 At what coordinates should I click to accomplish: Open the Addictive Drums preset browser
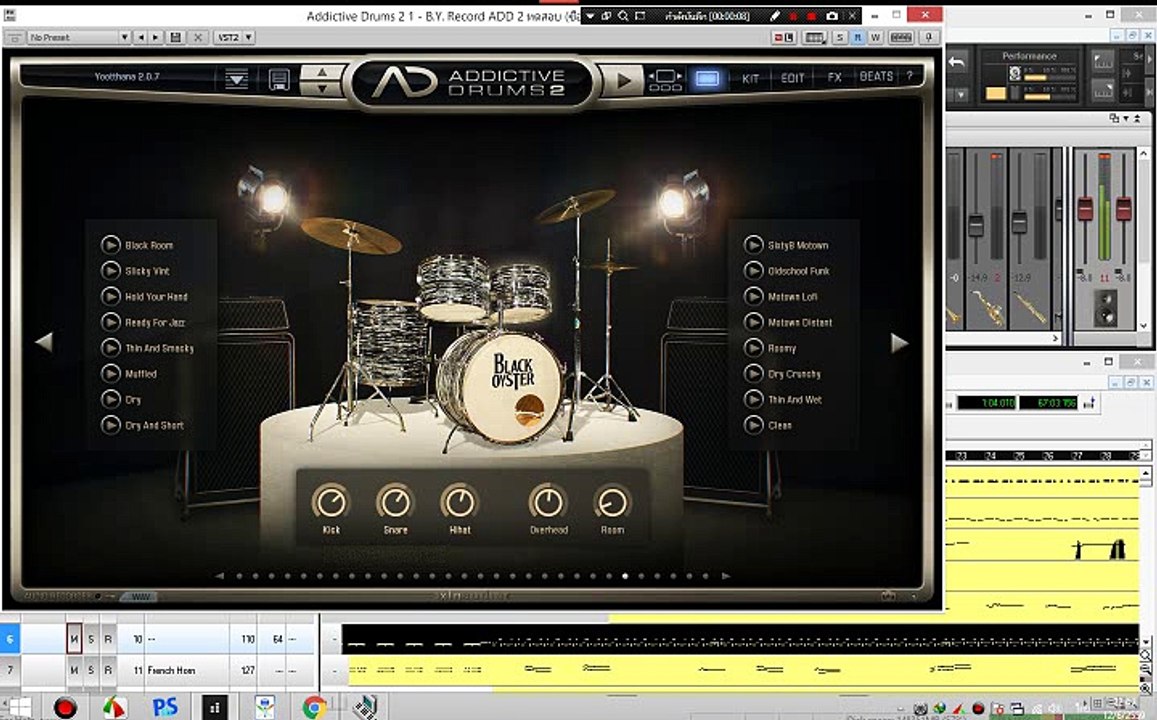(236, 78)
